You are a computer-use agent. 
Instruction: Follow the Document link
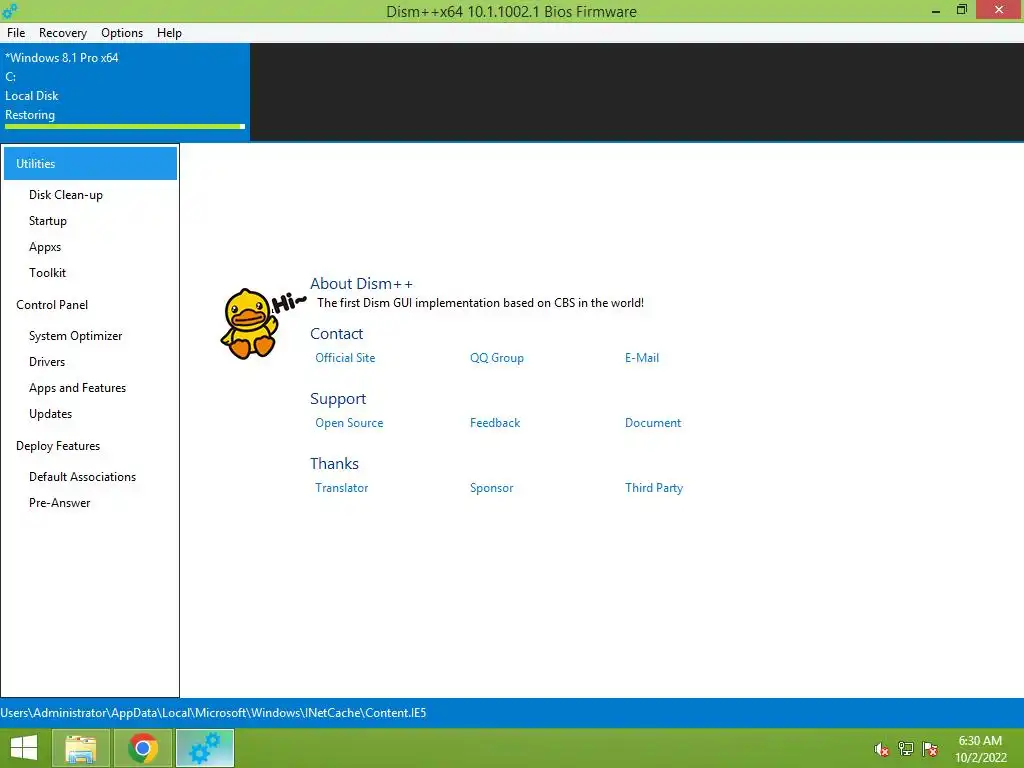tap(653, 423)
